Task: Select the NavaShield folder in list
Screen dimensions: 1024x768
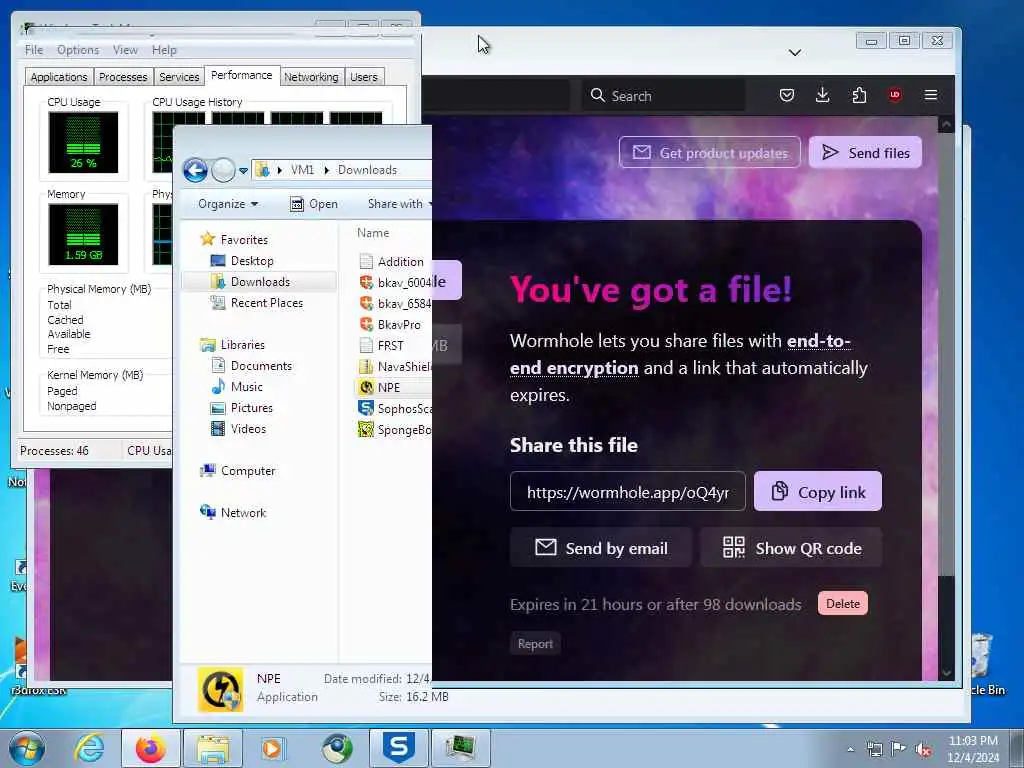Action: point(394,366)
